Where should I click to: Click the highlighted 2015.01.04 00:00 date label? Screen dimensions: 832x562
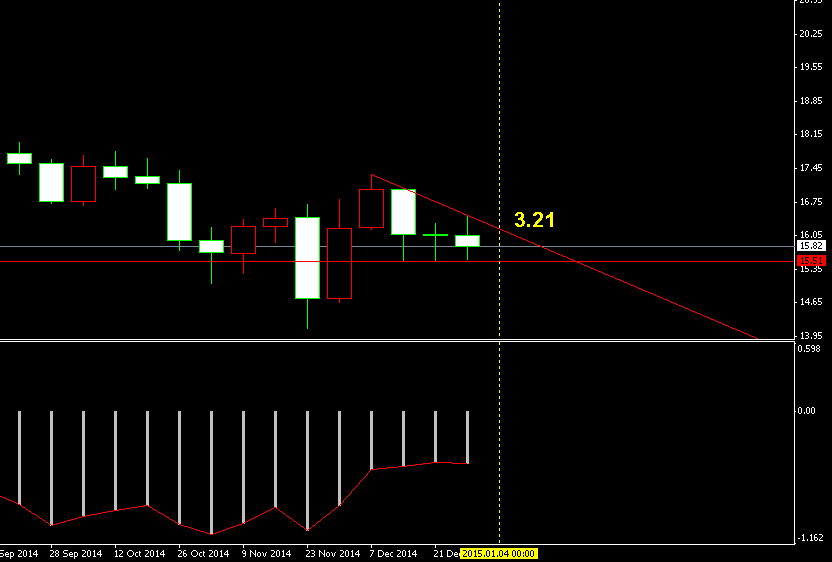(499, 553)
